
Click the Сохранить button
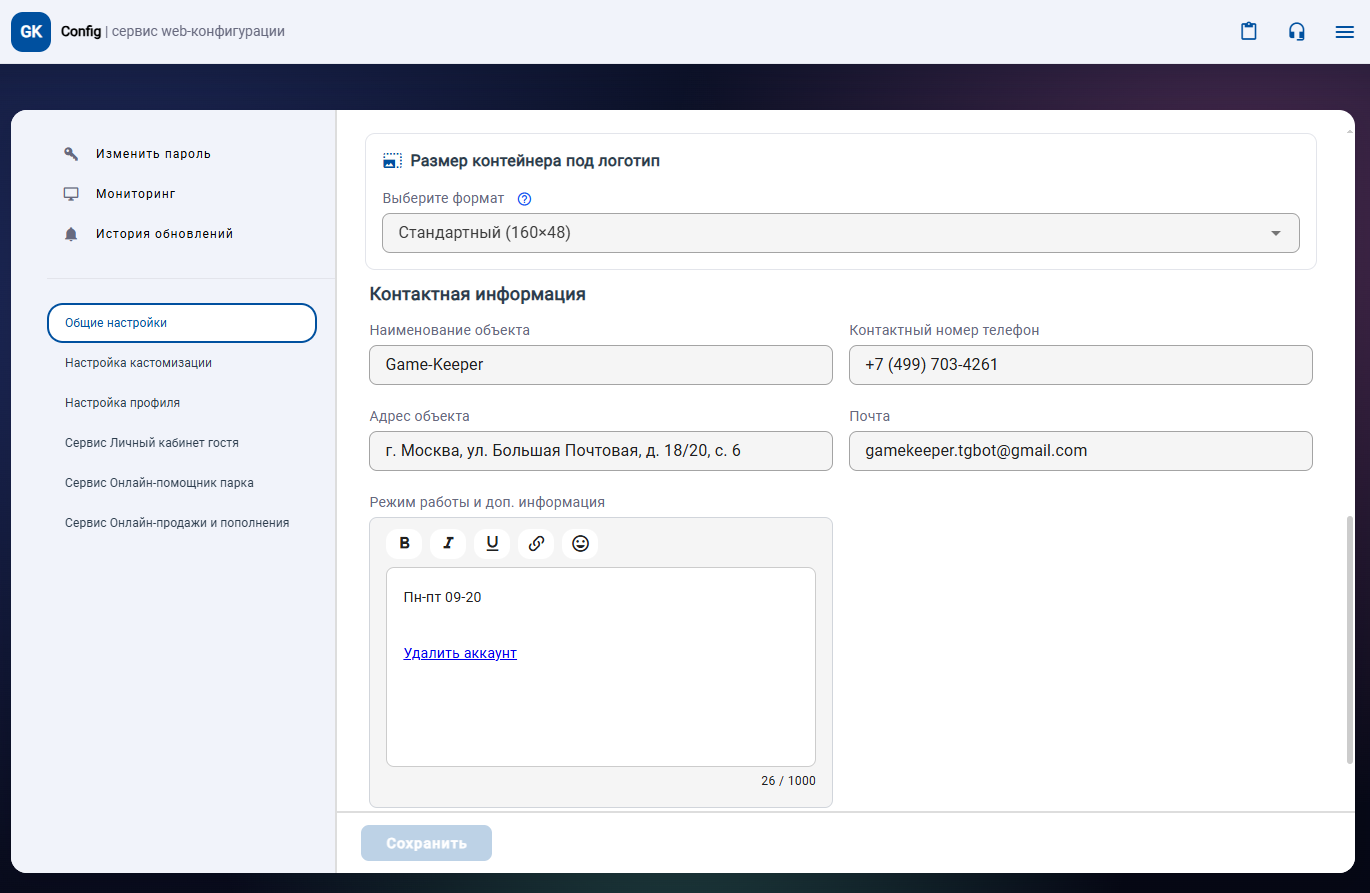tap(426, 843)
